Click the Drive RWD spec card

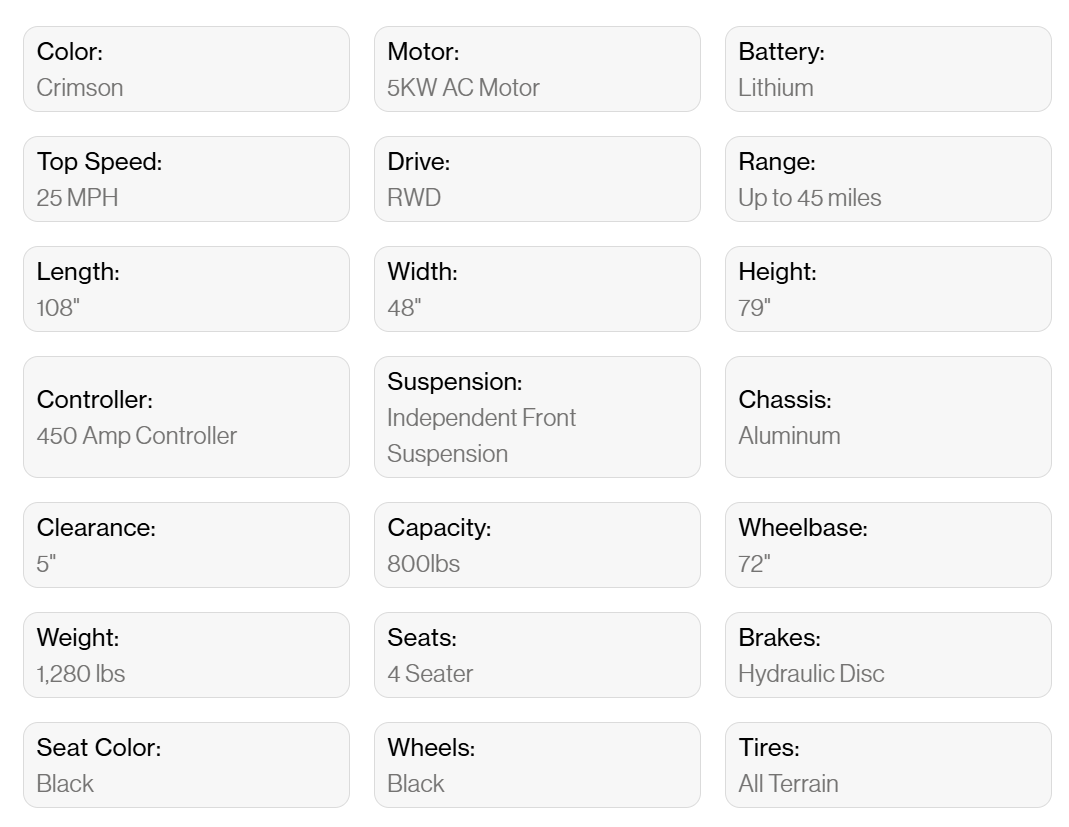point(537,179)
